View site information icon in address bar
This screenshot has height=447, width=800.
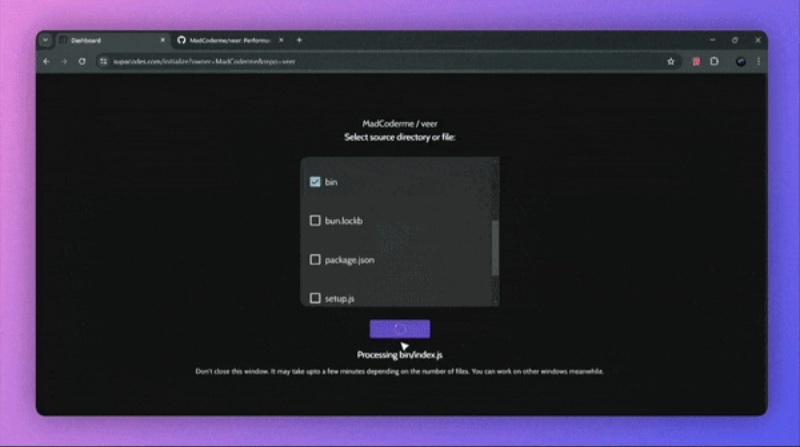tap(104, 62)
